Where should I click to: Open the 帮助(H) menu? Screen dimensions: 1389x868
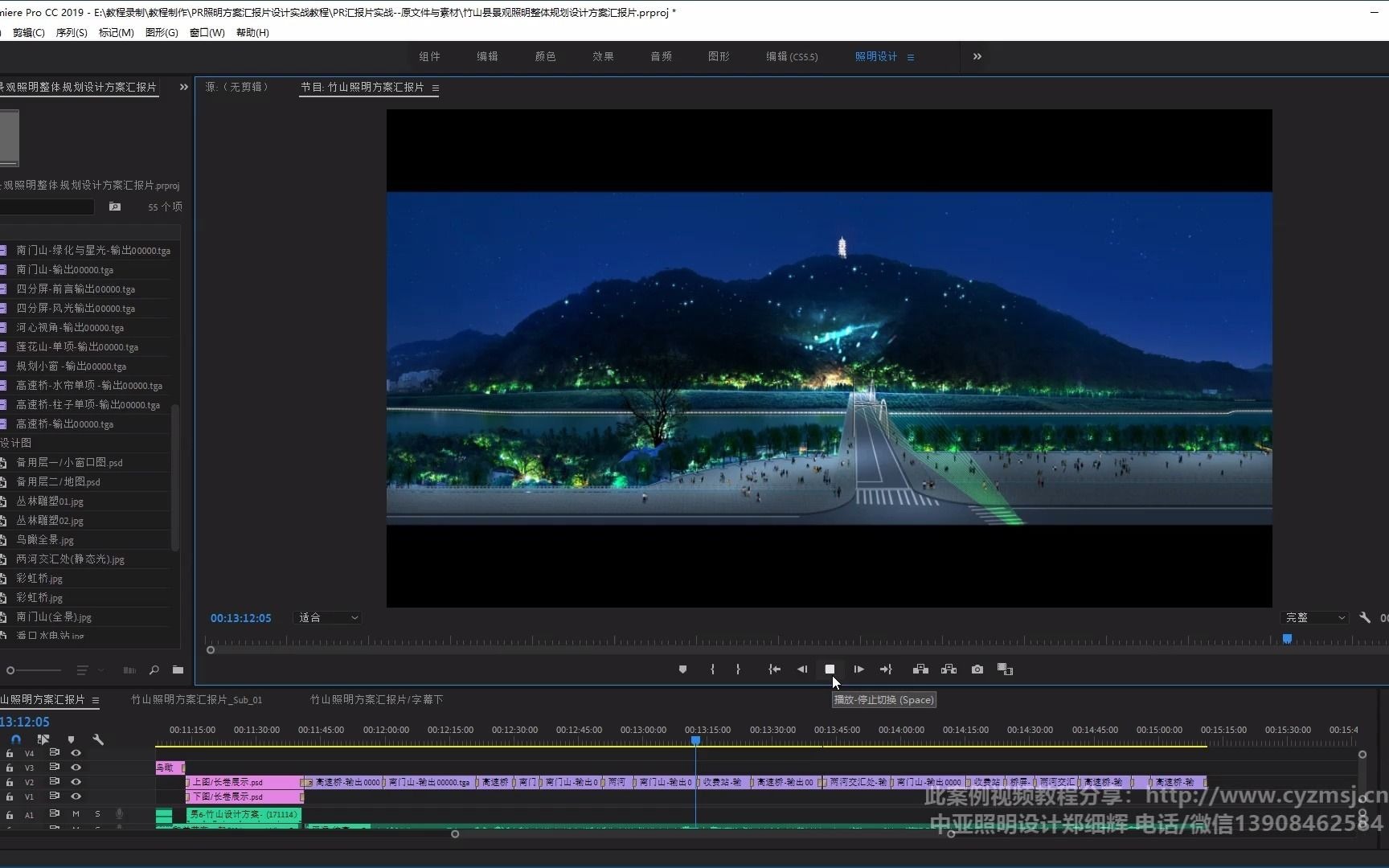click(252, 32)
